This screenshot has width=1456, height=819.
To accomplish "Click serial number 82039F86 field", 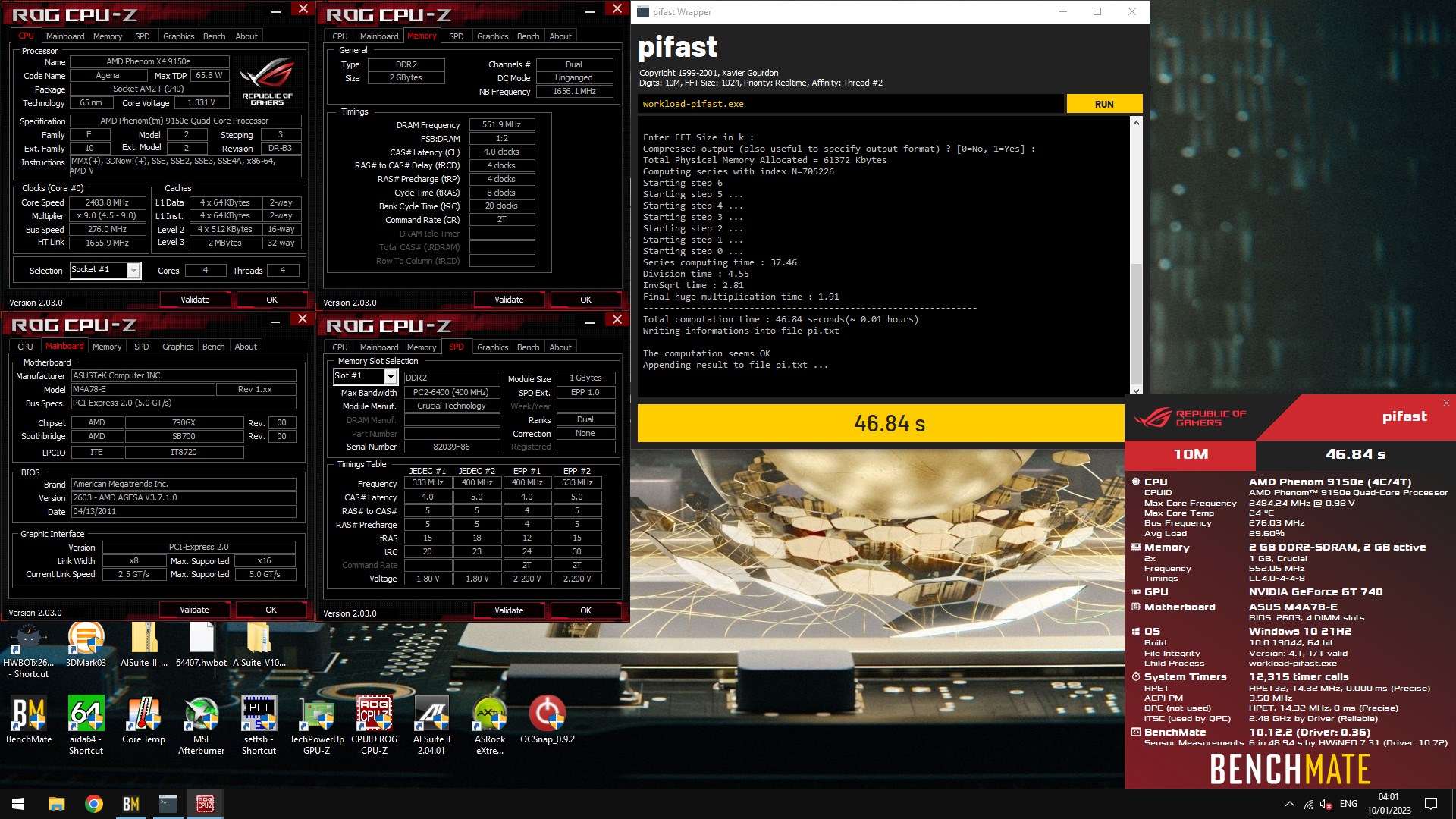I will (451, 447).
